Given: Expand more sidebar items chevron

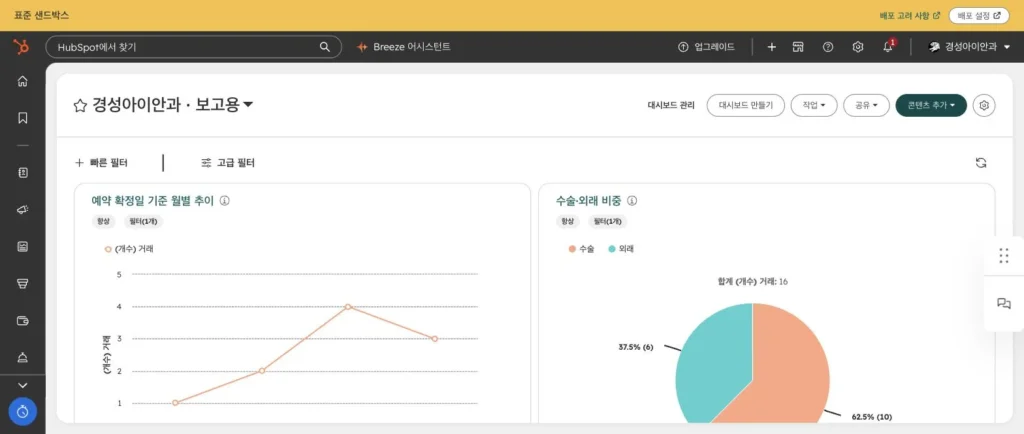Looking at the screenshot, I should 23,386.
